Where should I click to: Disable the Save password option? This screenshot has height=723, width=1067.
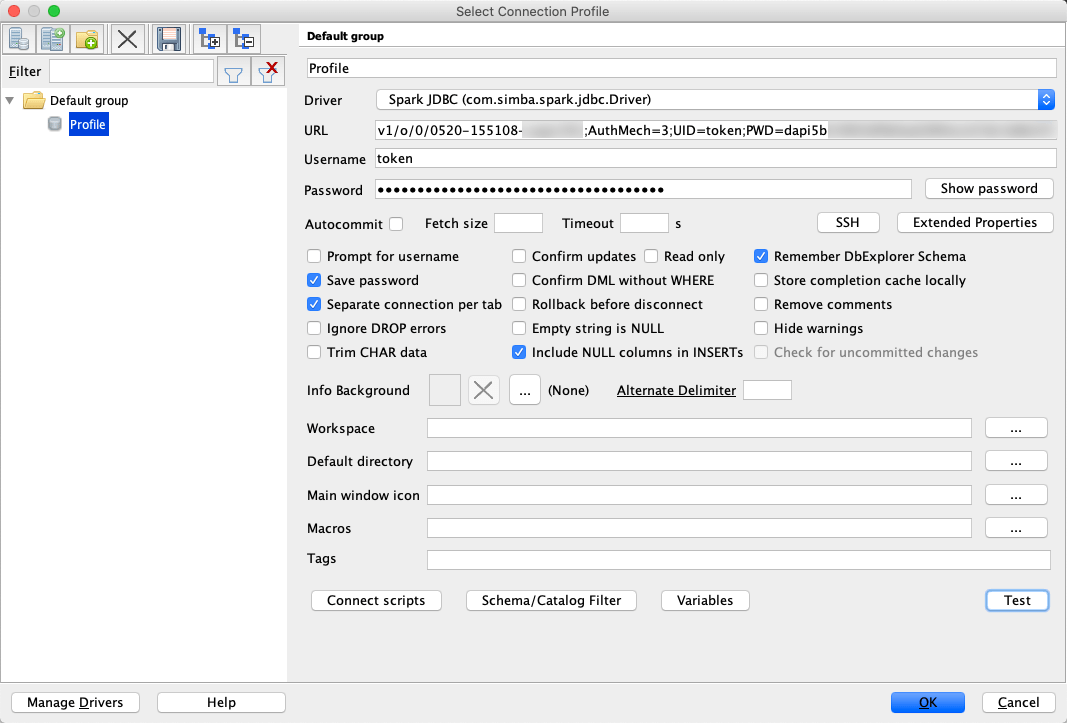point(313,280)
